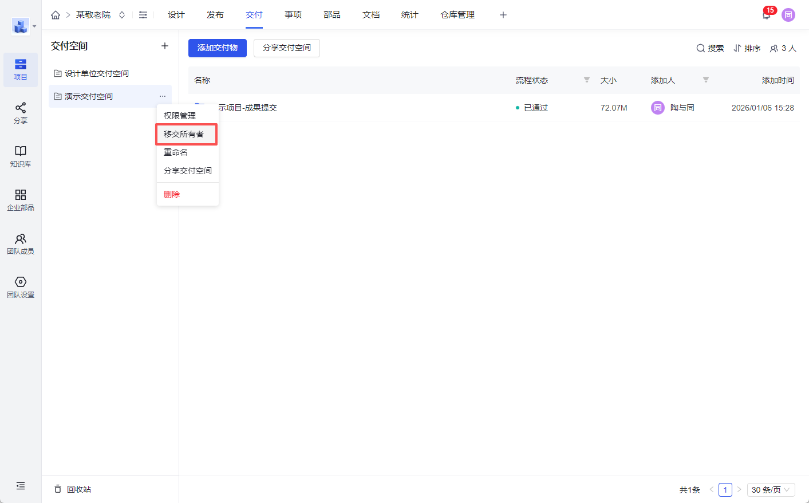Click the 分享交付空间 button in the toolbar
Viewport: 809px width, 503px height.
pos(285,48)
